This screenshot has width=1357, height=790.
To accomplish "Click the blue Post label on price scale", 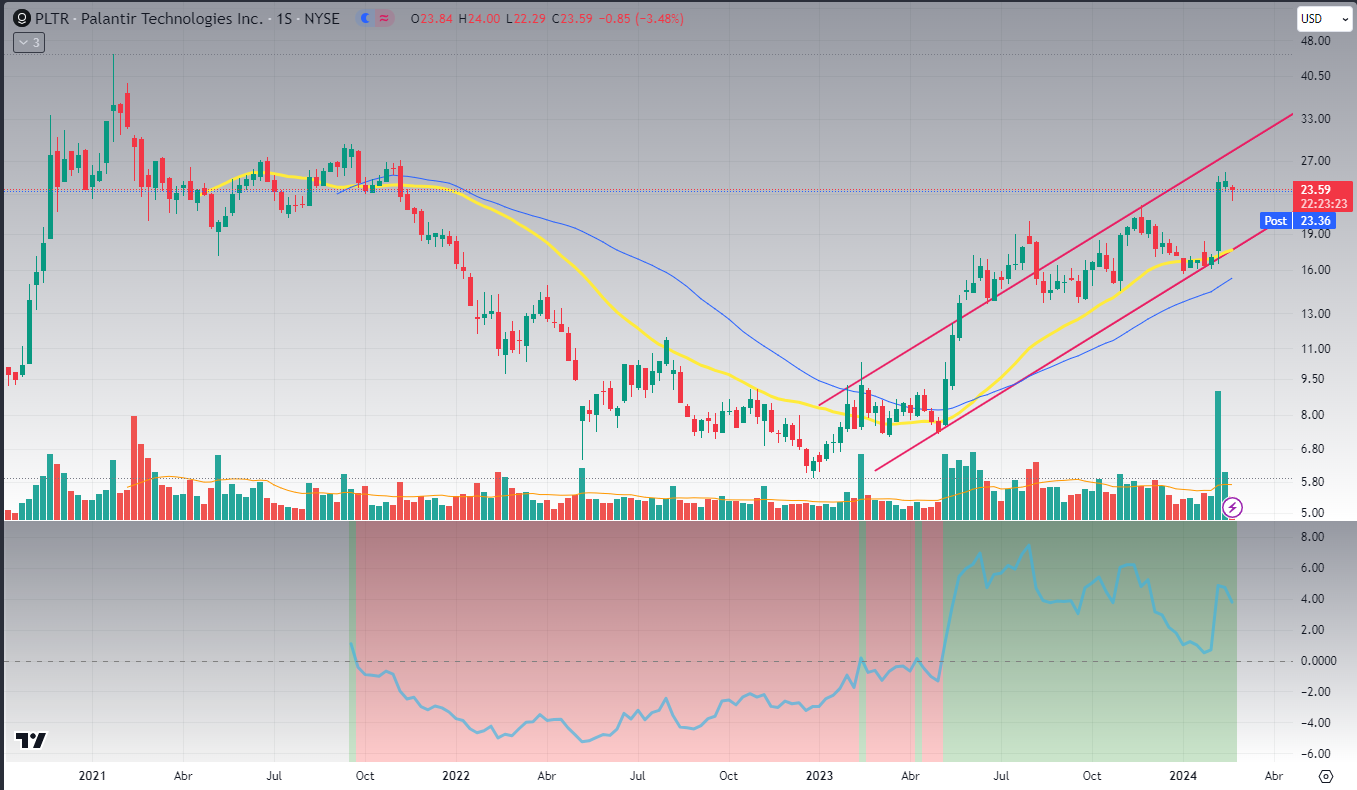I will pyautogui.click(x=1276, y=221).
